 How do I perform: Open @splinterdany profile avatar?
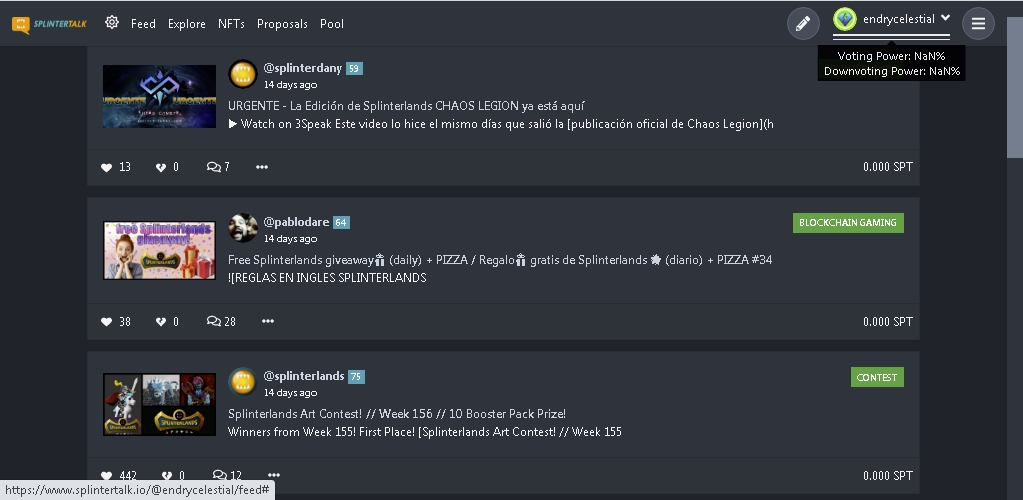(243, 74)
